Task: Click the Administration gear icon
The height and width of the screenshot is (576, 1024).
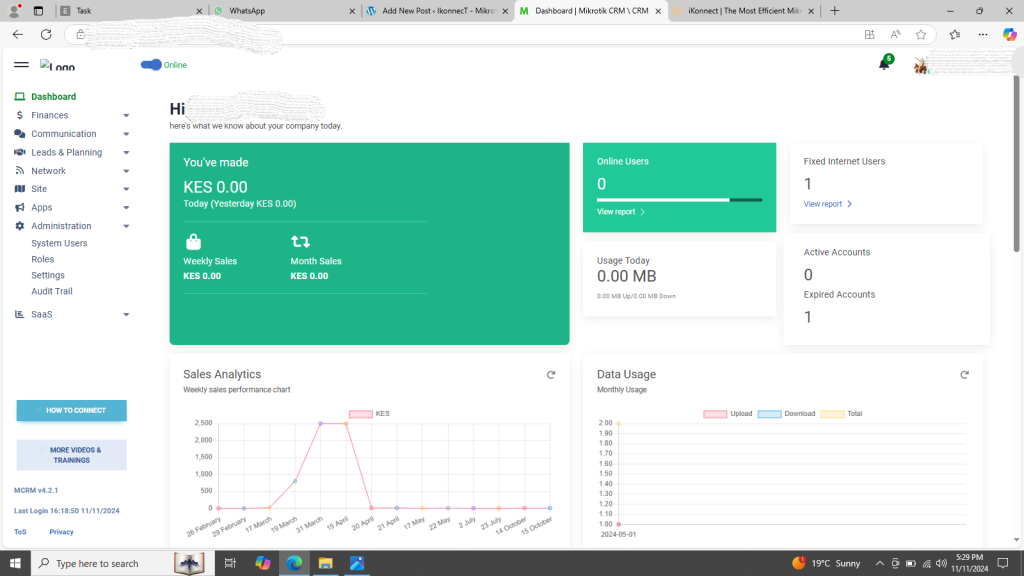Action: click(x=21, y=225)
